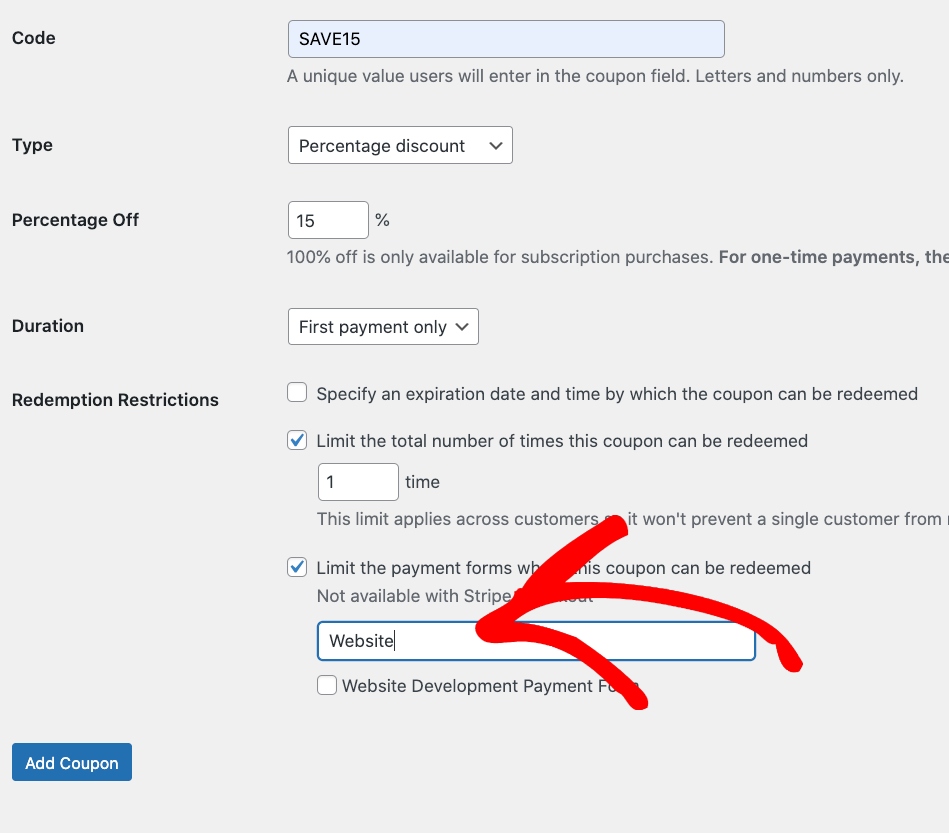The height and width of the screenshot is (833, 949).
Task: Expand the First payment only duration dropdown
Action: pyautogui.click(x=383, y=327)
